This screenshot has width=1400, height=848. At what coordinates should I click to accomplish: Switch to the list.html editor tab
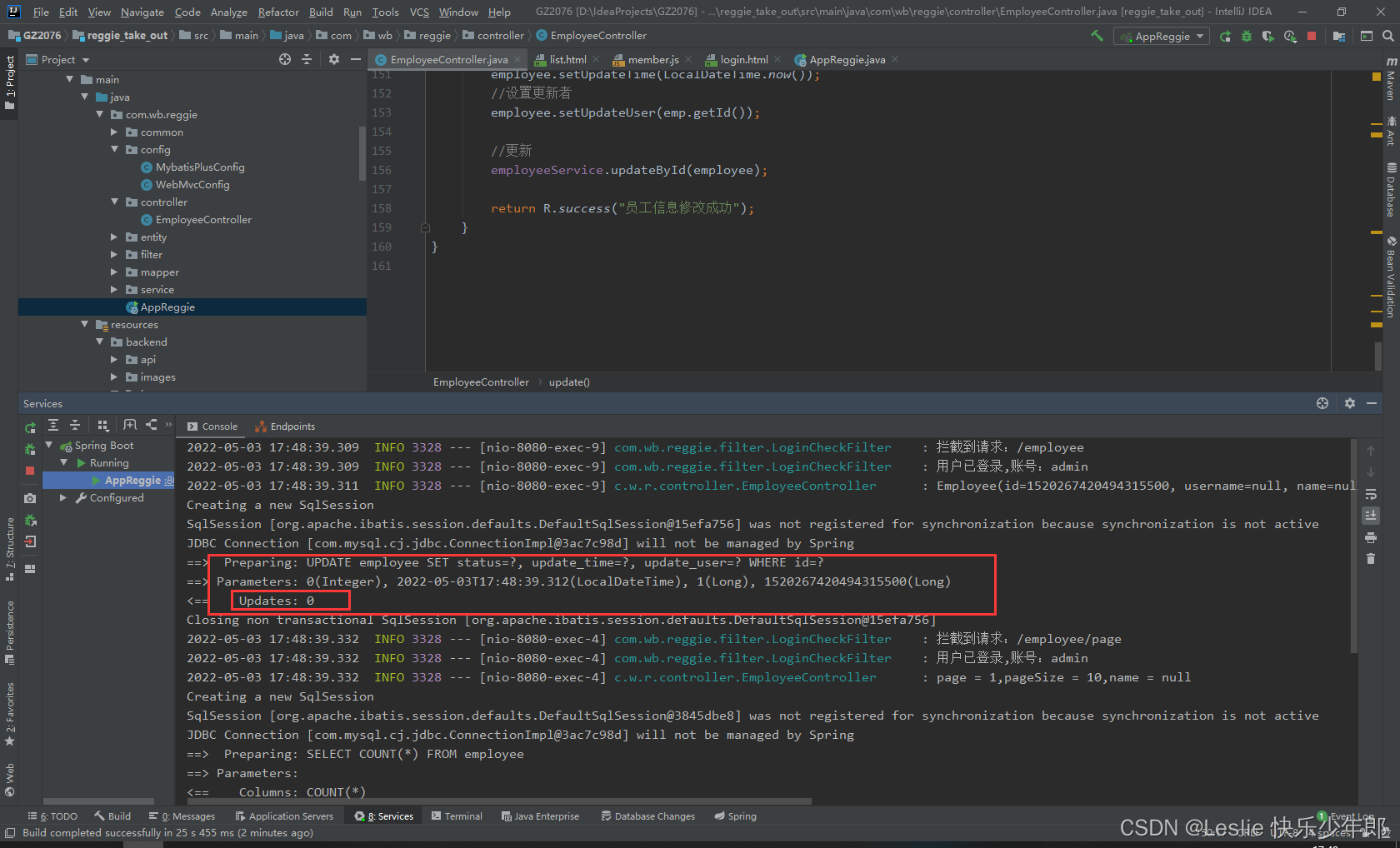[567, 59]
